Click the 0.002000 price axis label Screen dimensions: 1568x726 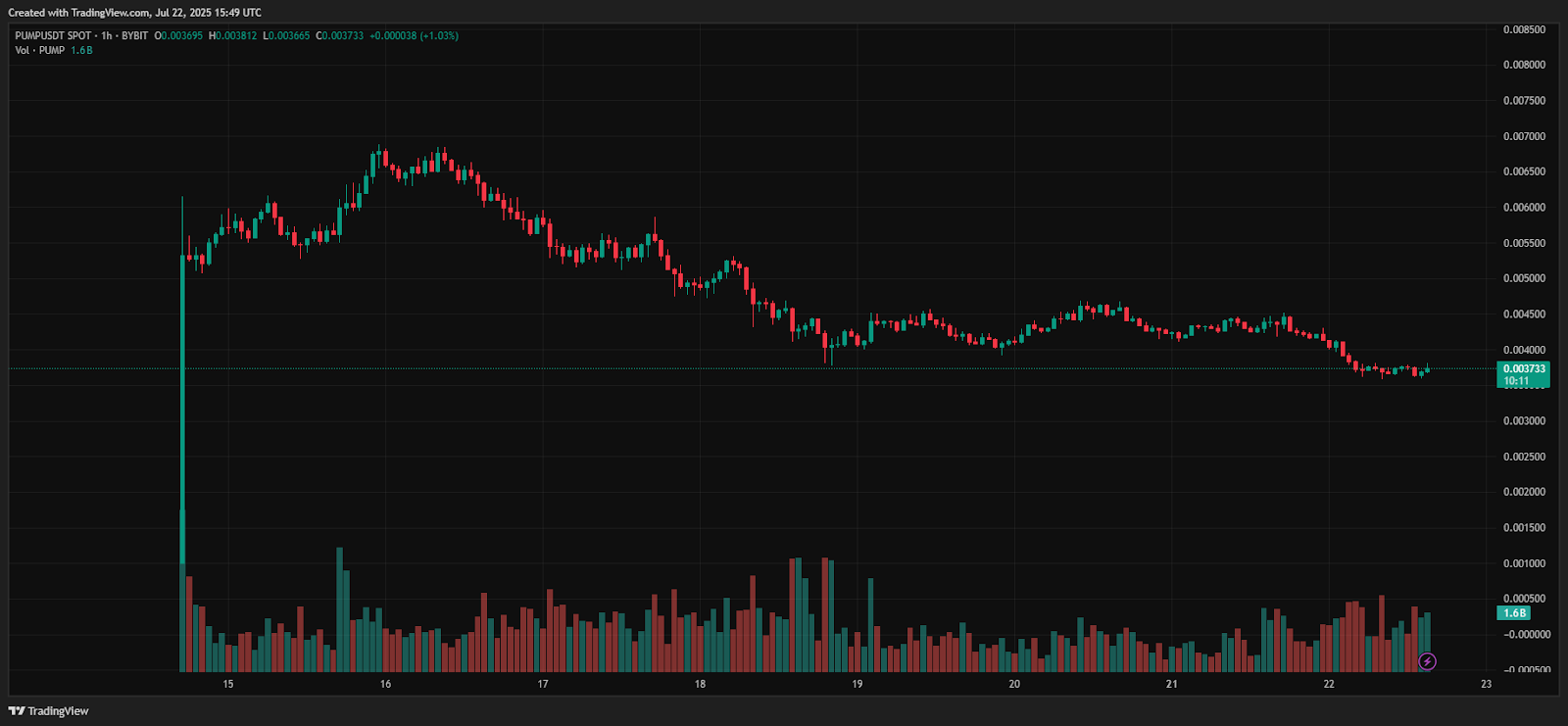pos(1524,492)
